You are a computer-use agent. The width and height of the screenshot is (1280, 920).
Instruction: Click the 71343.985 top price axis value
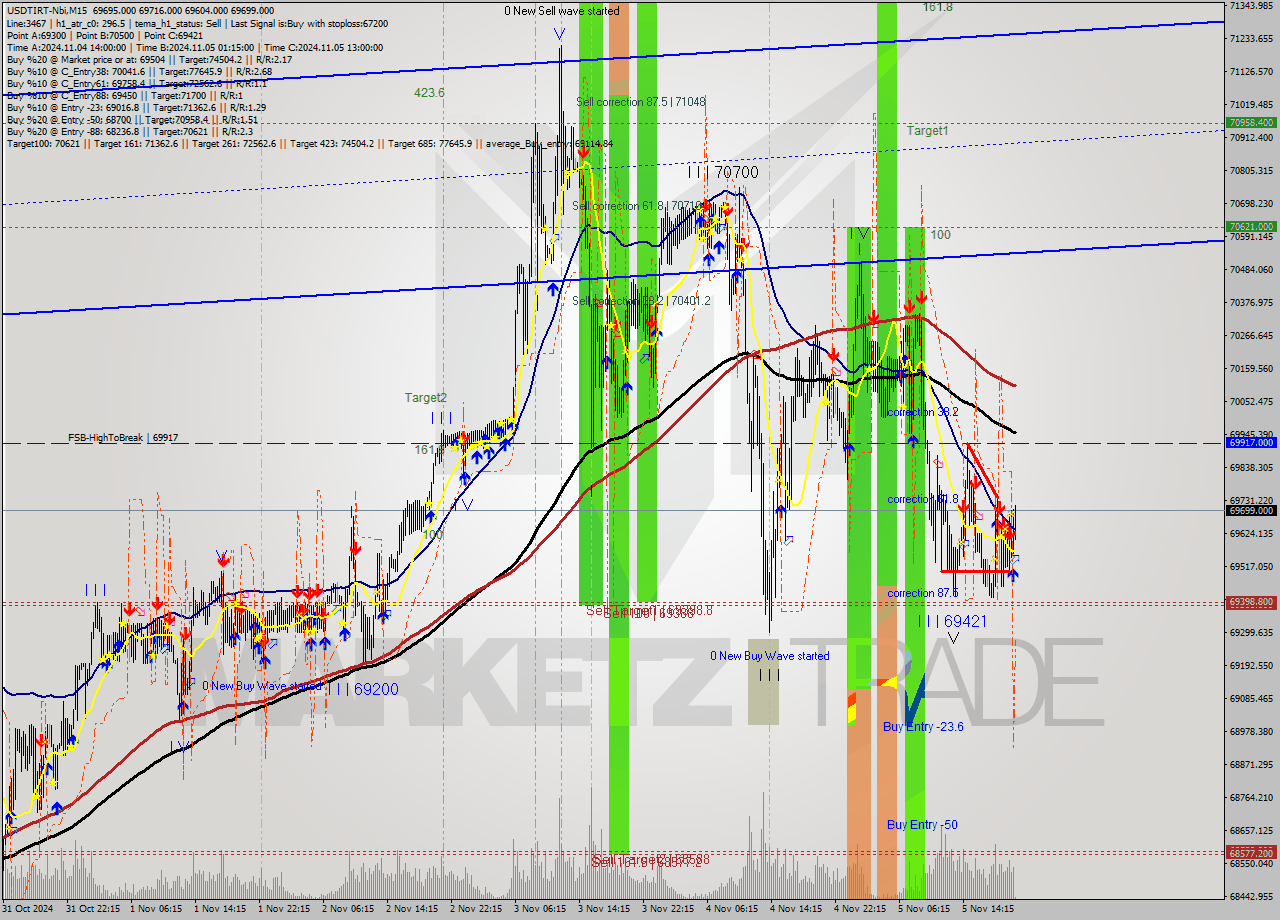[1251, 6]
